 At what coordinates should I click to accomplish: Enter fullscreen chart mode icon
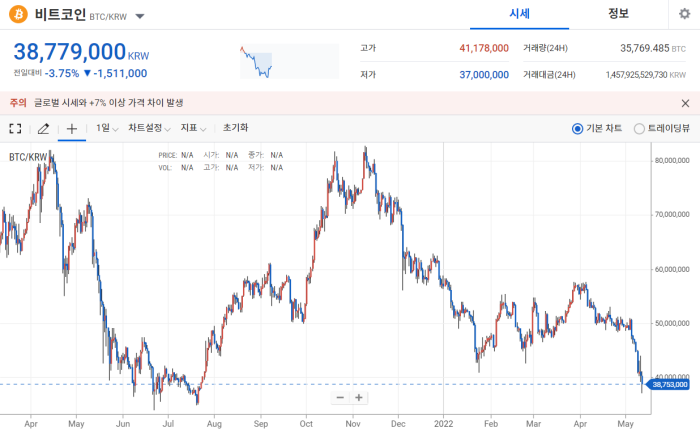click(x=15, y=129)
